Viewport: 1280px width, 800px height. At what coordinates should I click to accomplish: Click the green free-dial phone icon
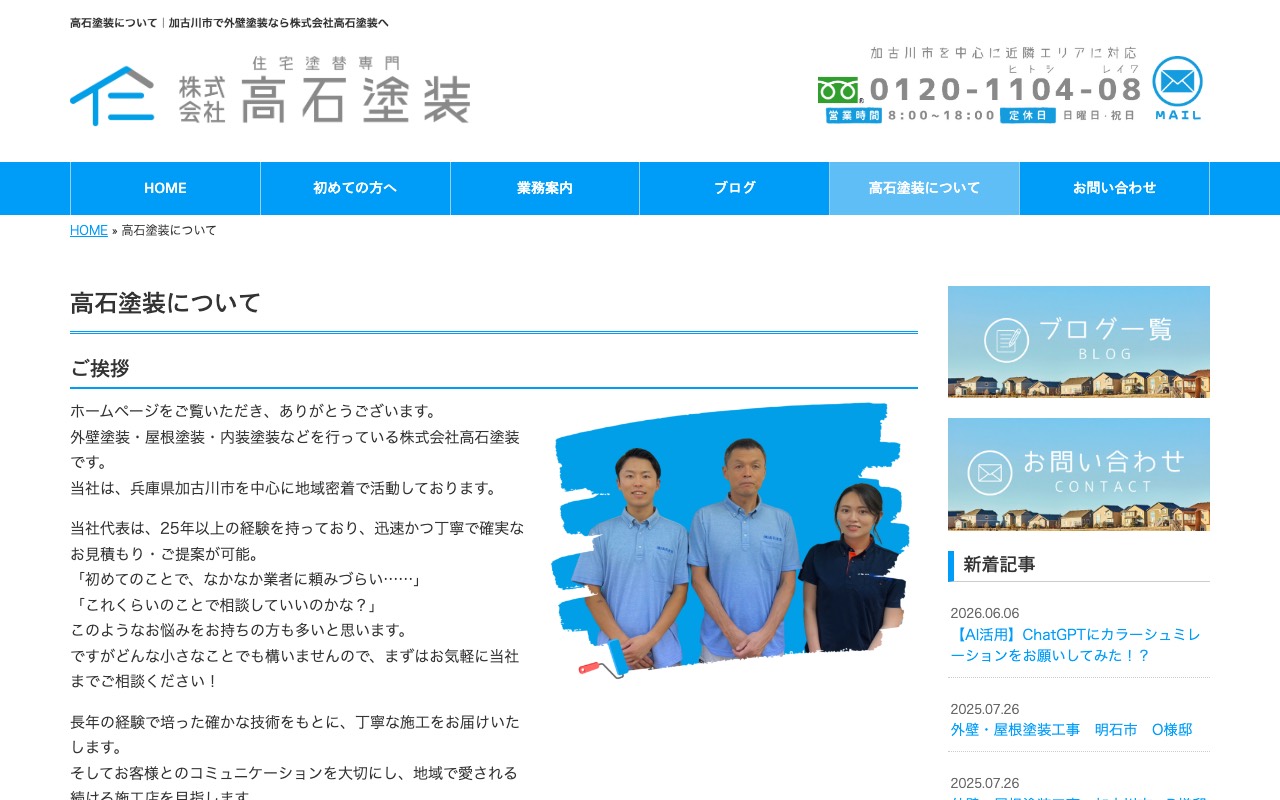point(838,90)
